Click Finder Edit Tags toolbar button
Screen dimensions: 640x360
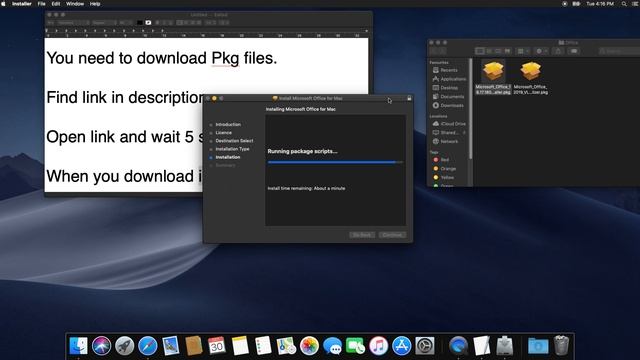(x=574, y=51)
